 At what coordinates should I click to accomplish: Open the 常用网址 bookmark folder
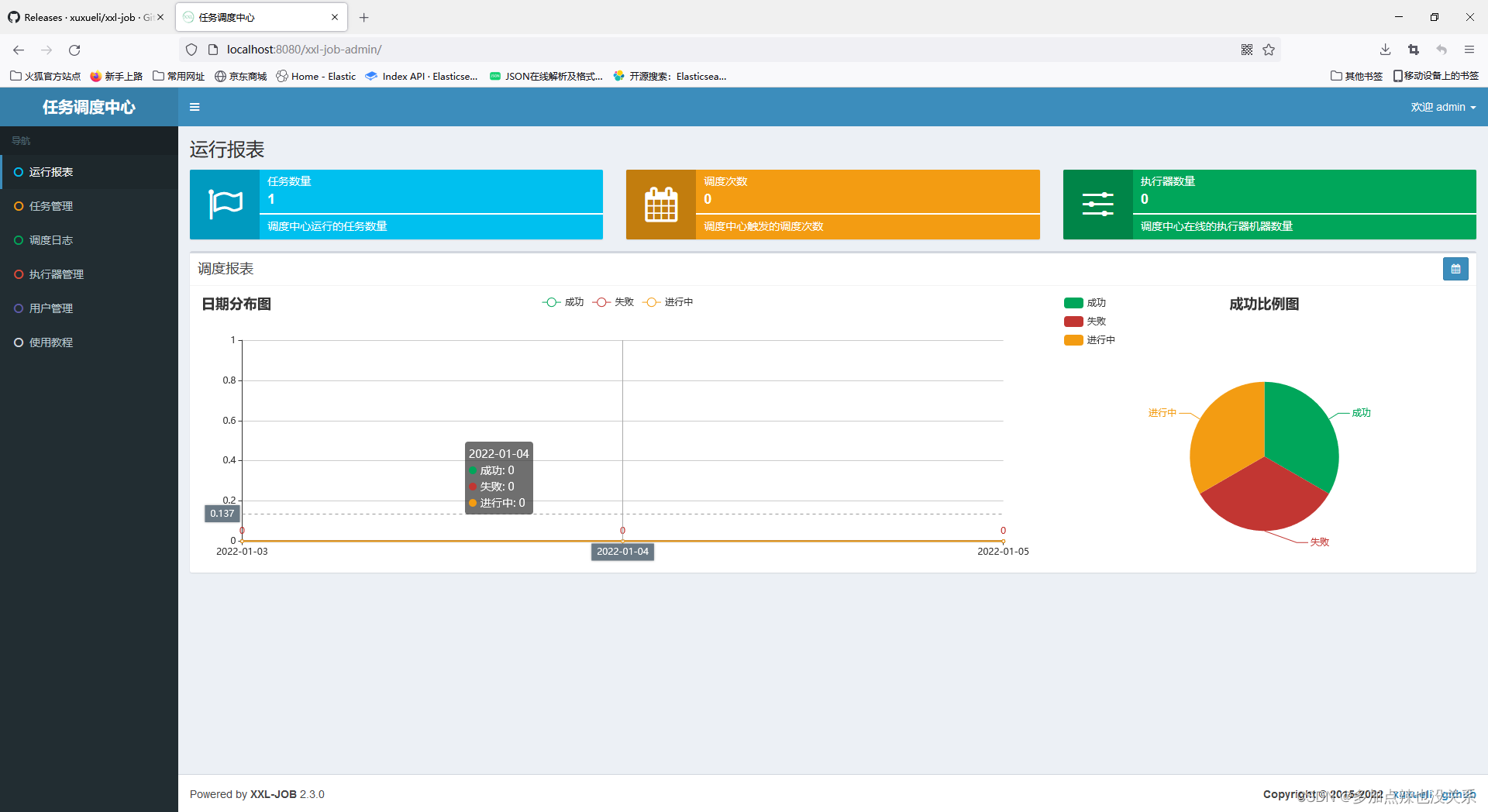coord(179,76)
